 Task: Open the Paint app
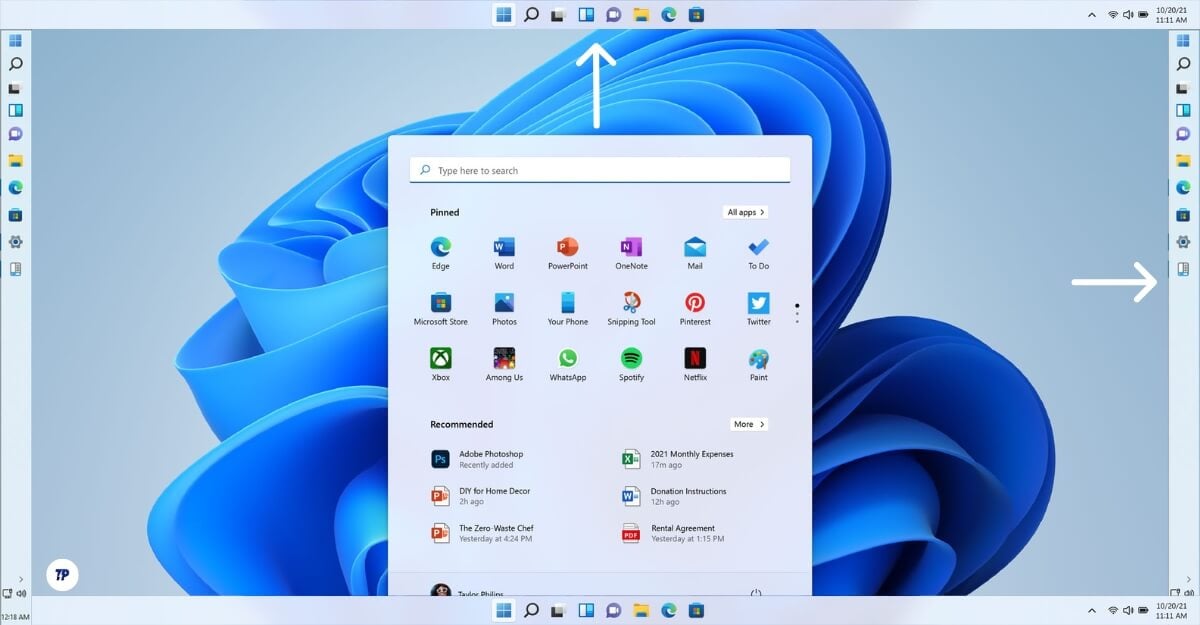click(x=758, y=364)
